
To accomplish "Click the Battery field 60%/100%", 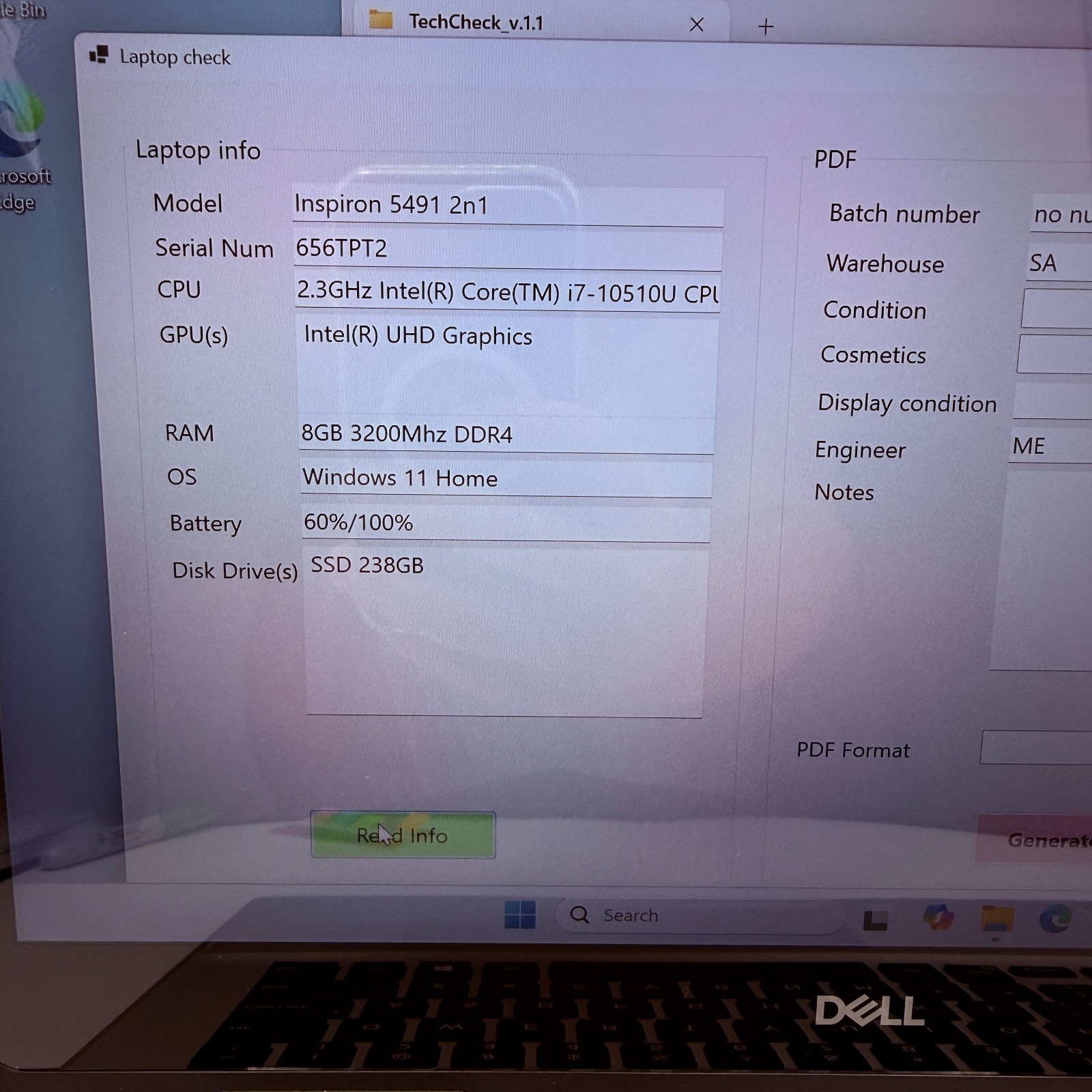I will (x=506, y=523).
